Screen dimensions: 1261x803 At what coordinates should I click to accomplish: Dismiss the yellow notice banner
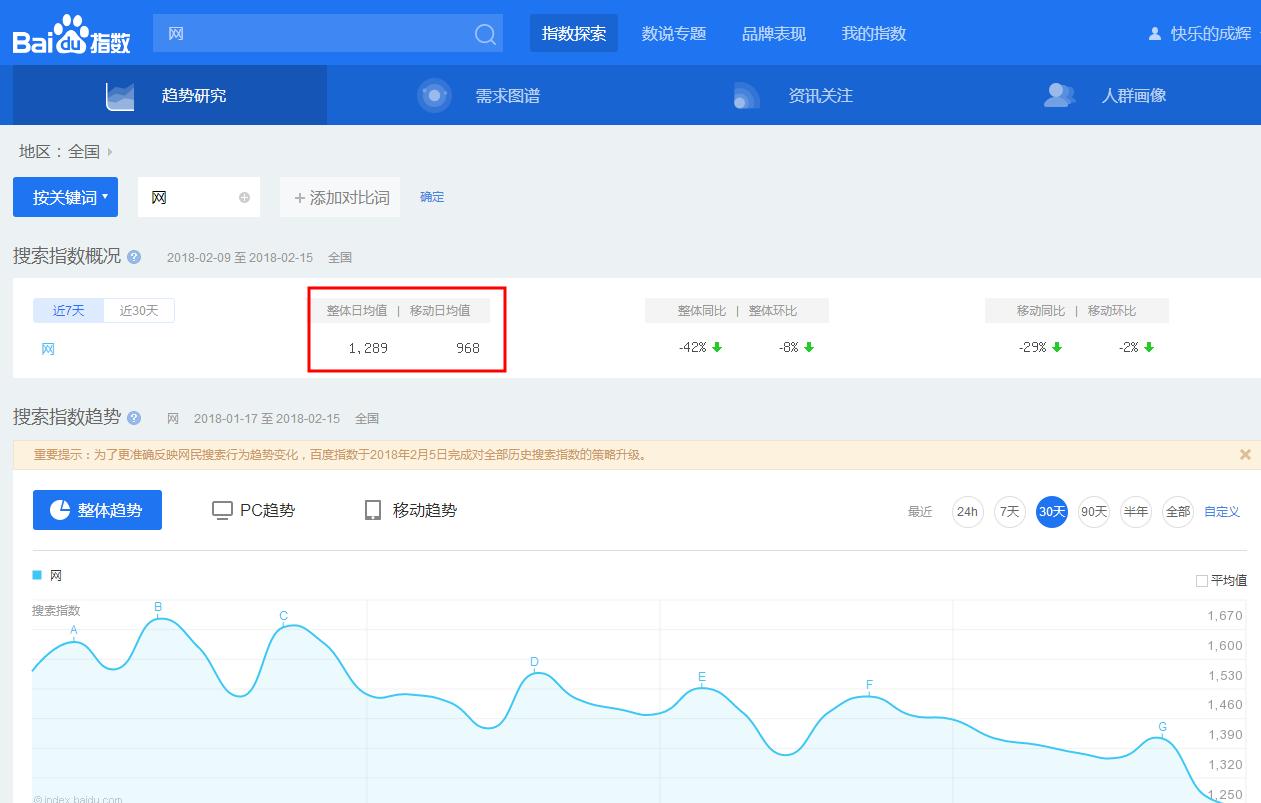coord(1245,454)
